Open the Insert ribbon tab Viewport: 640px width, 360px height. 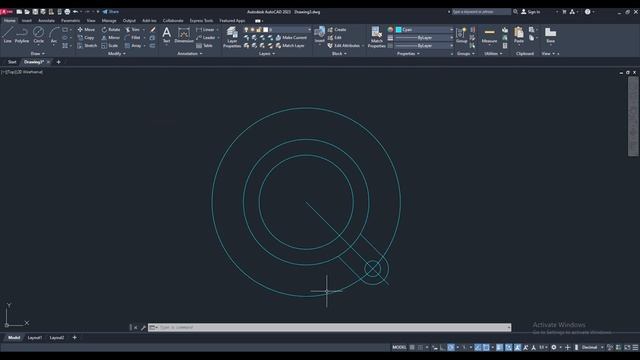pos(27,20)
